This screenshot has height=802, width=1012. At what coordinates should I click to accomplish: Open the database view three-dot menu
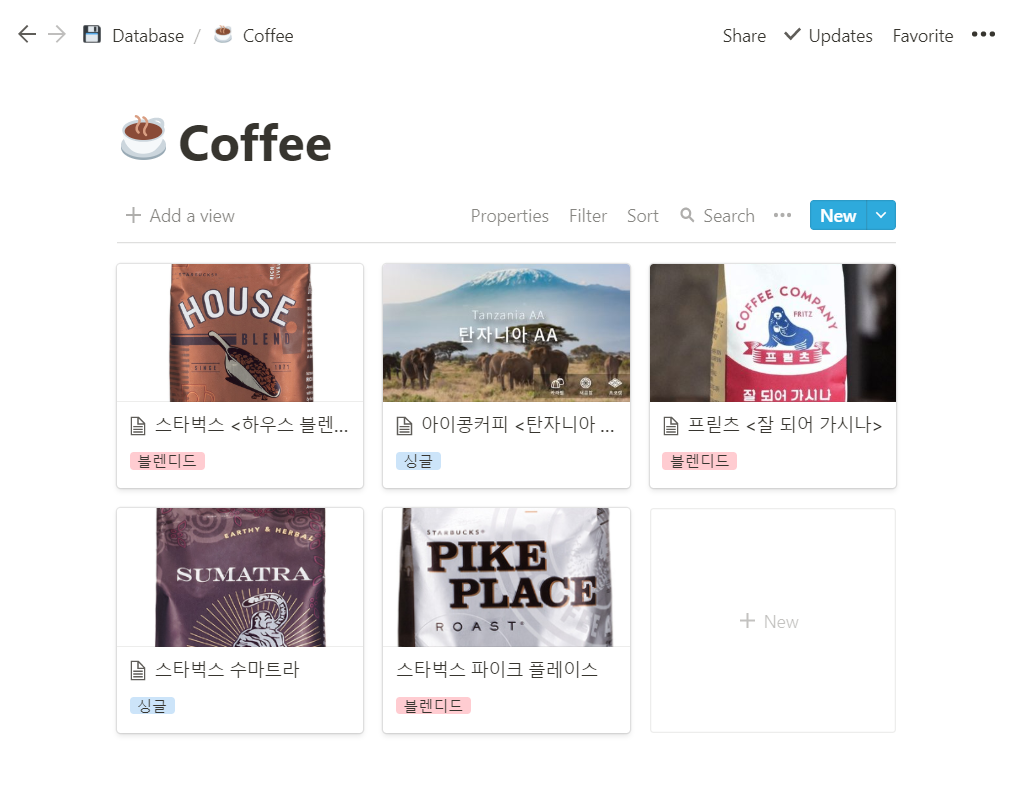click(782, 216)
